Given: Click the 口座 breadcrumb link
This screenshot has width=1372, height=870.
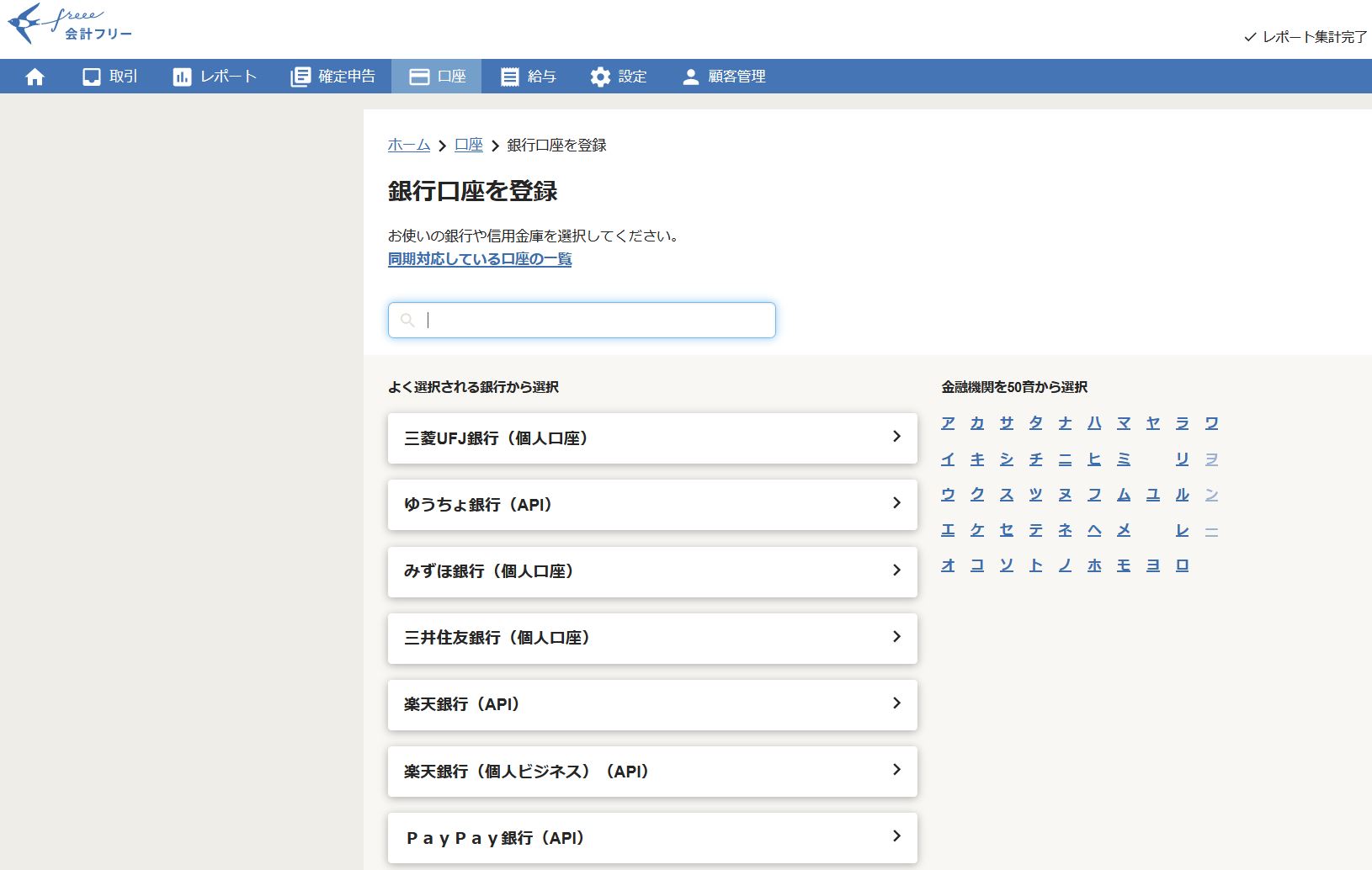Looking at the screenshot, I should coord(469,145).
